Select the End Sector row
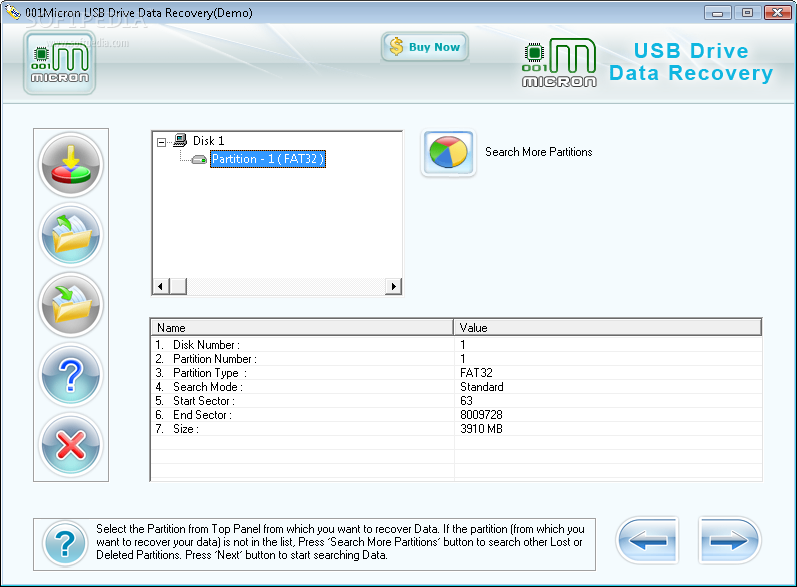797x587 pixels. 456,415
